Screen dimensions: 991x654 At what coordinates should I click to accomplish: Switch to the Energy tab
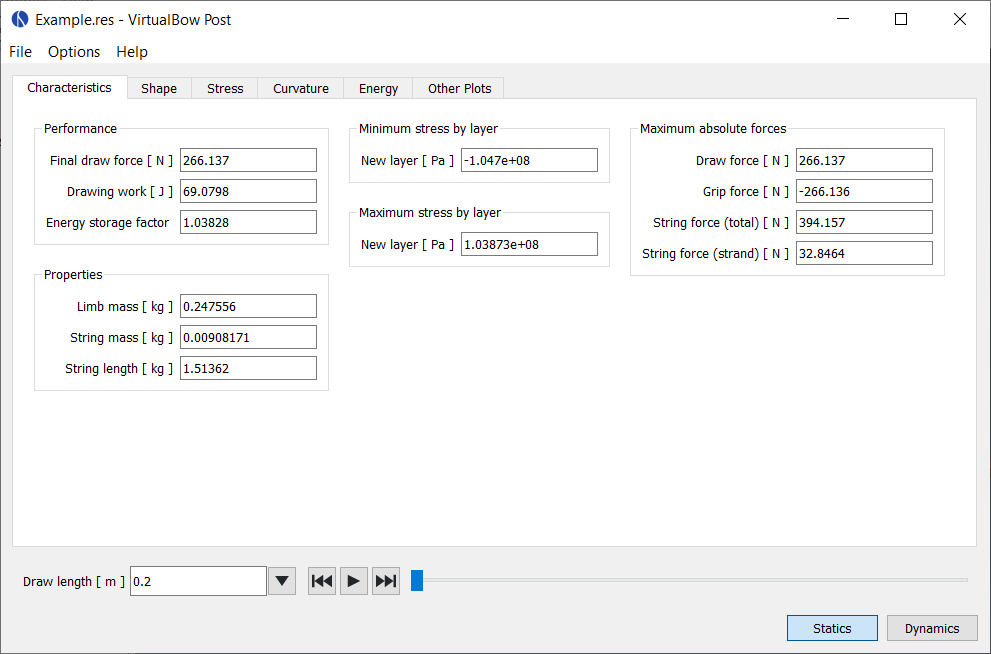click(x=379, y=88)
